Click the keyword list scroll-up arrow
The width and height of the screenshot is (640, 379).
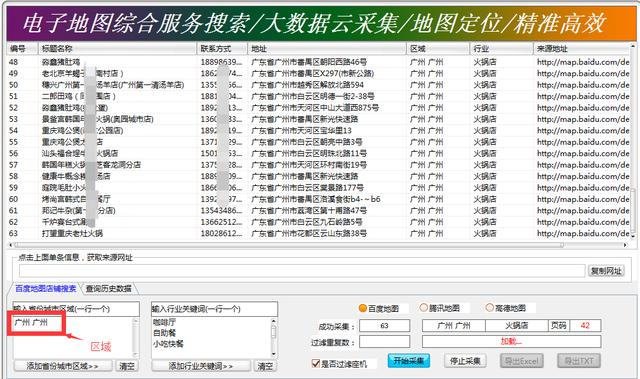point(273,321)
